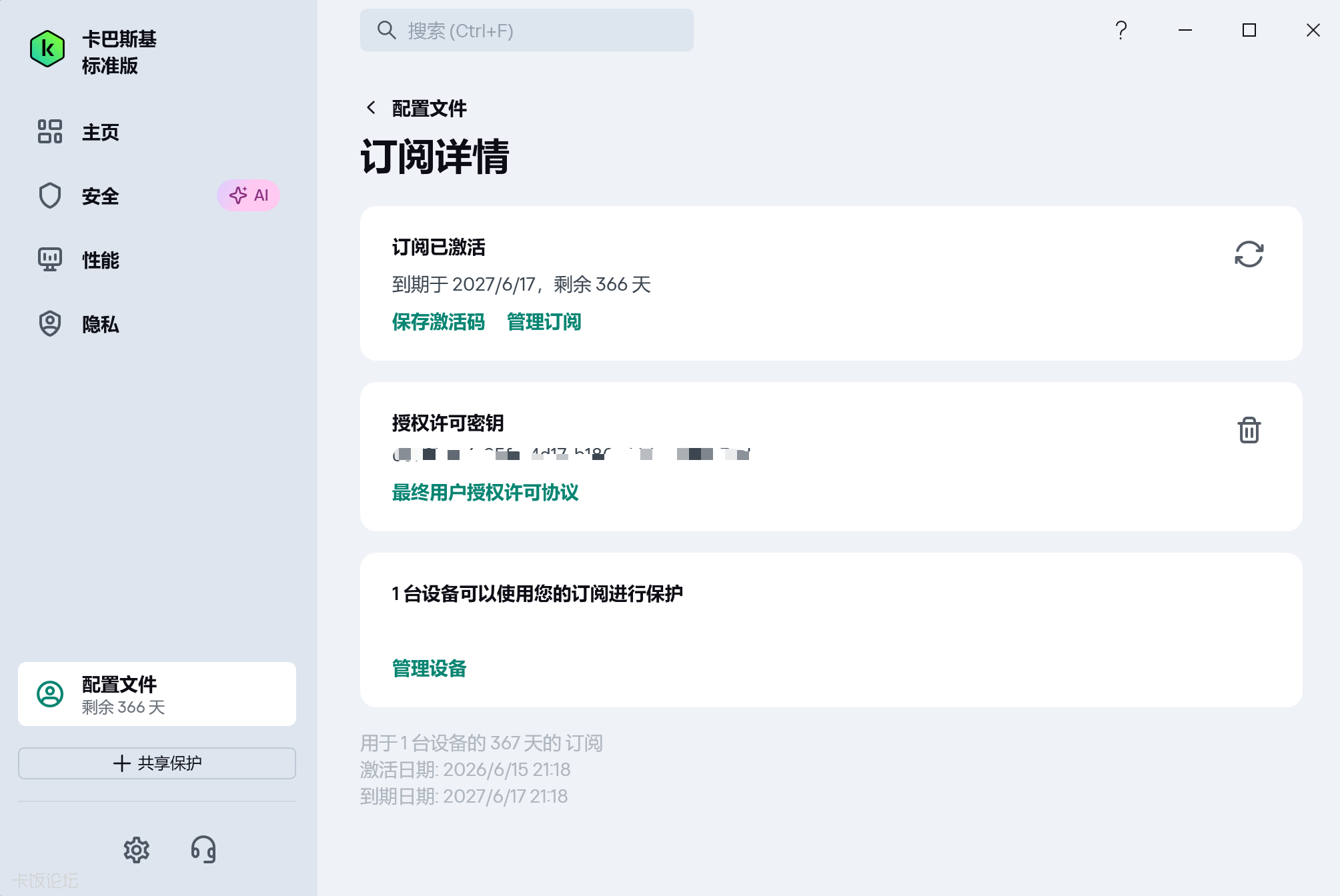This screenshot has height=896, width=1340.
Task: Maximize the Kaspersky window
Action: (1249, 30)
